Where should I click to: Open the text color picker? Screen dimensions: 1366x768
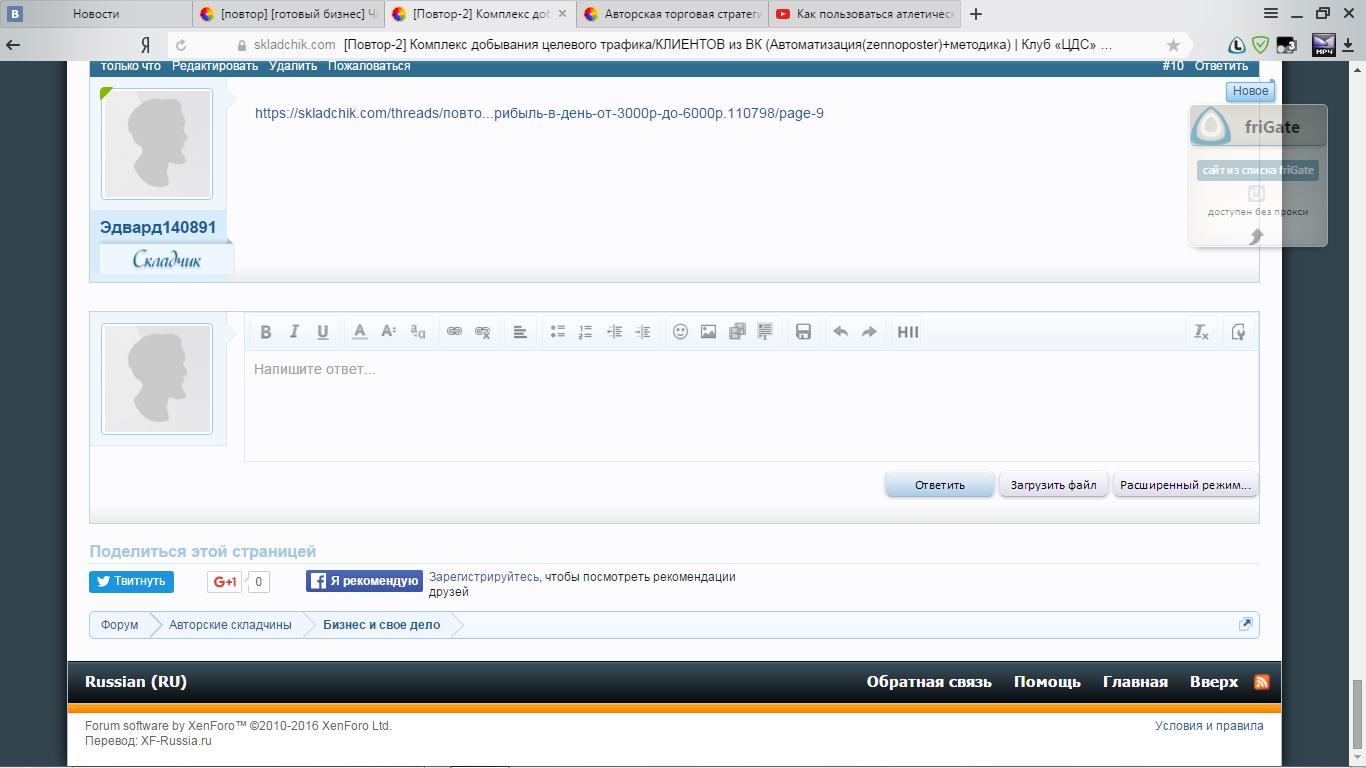(x=360, y=332)
